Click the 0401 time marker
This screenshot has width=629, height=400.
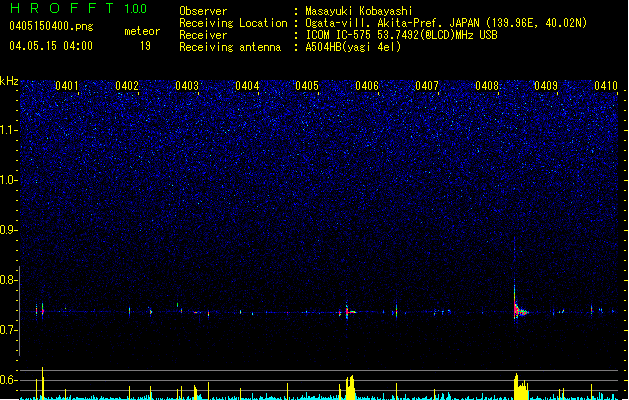pos(67,86)
